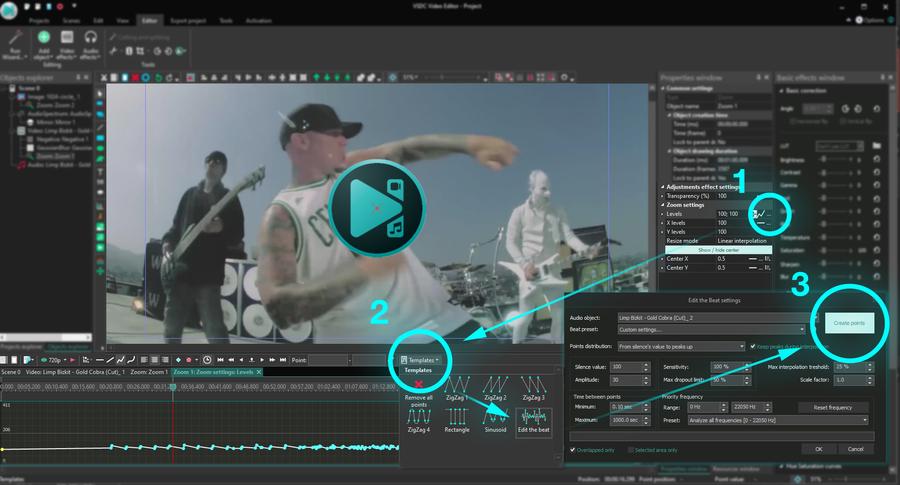Click the red play preview arrow
Screen dimensions: 900x485
point(72,360)
